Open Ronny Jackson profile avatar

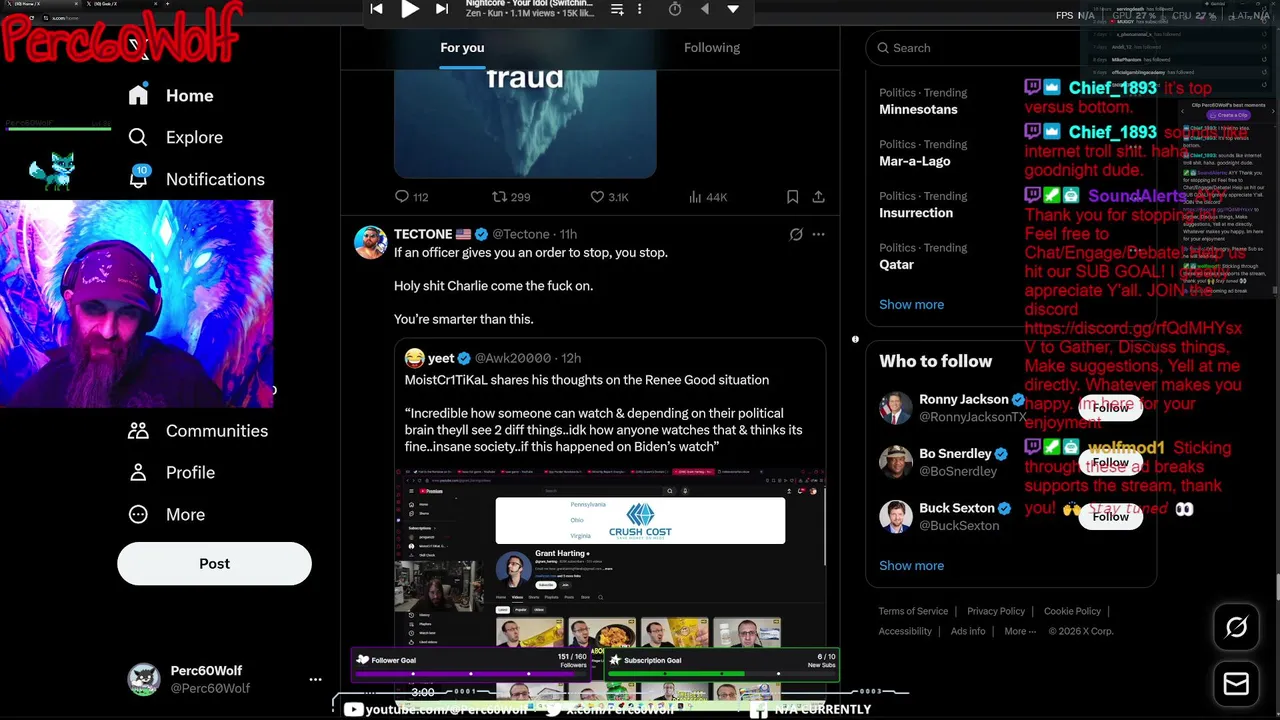pyautogui.click(x=896, y=407)
